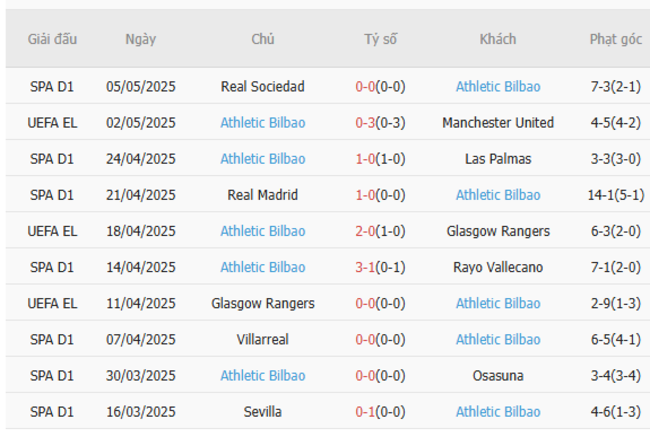Image resolution: width=650 pixels, height=437 pixels.
Task: Click the Real Sociedad team name
Action: pyautogui.click(x=263, y=87)
